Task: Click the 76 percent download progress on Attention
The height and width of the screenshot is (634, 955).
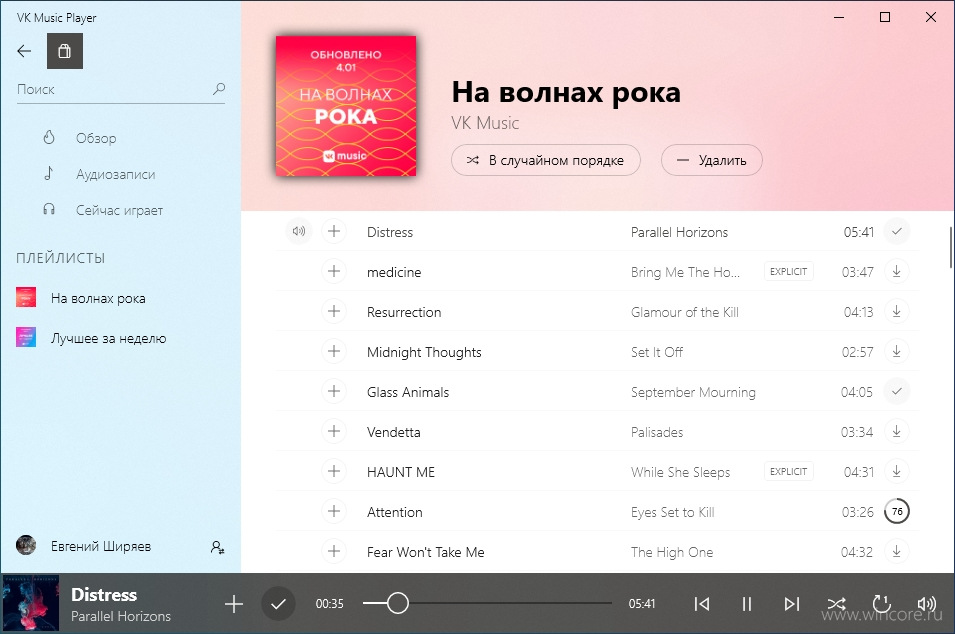Action: (897, 512)
